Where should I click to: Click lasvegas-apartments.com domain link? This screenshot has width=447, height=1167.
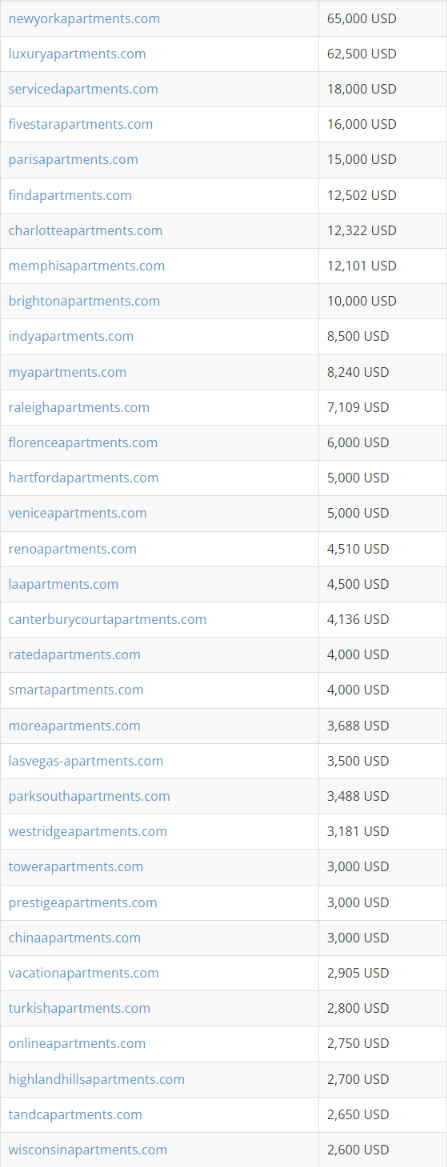pos(86,761)
